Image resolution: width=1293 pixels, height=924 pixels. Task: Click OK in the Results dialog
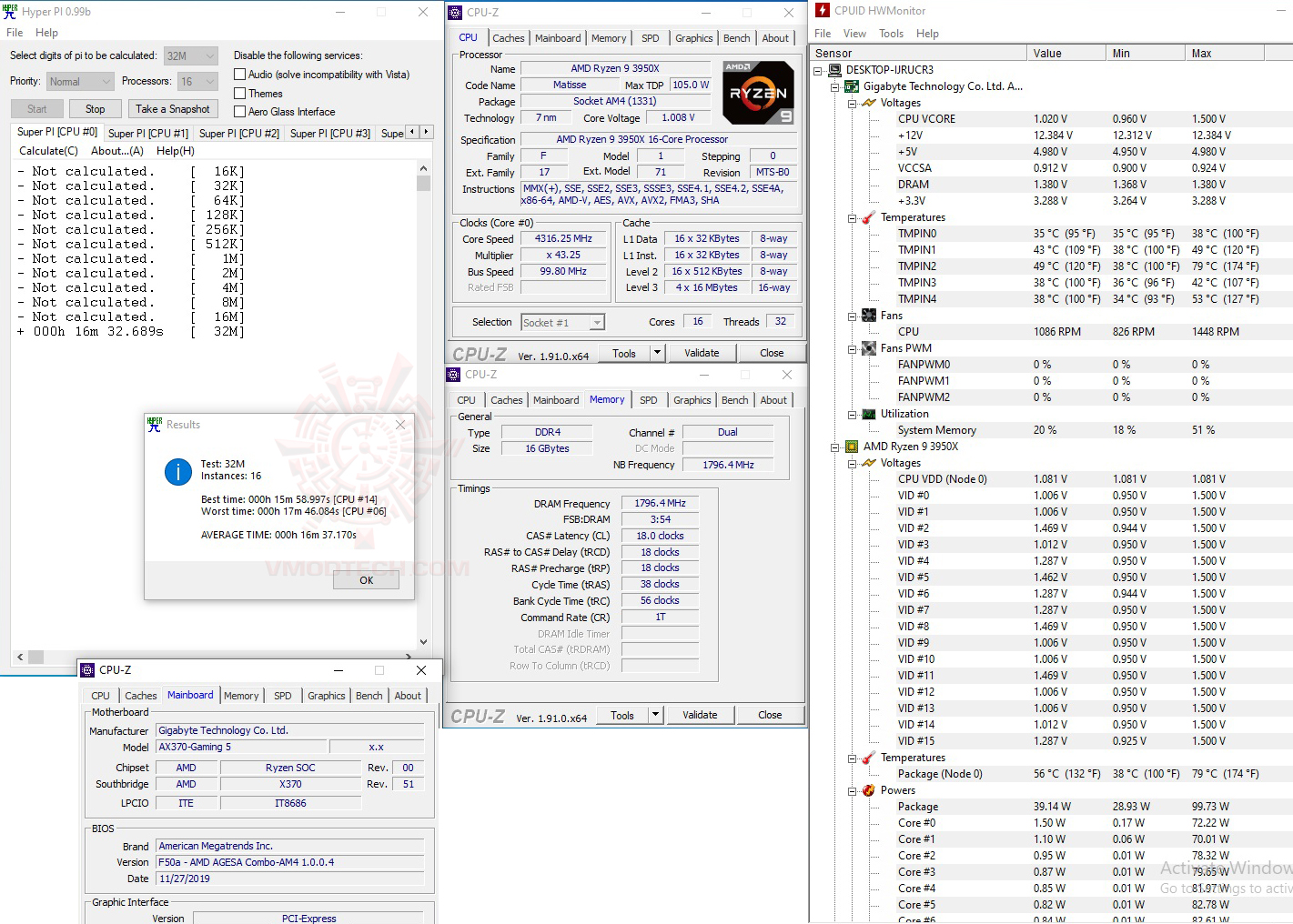click(366, 580)
